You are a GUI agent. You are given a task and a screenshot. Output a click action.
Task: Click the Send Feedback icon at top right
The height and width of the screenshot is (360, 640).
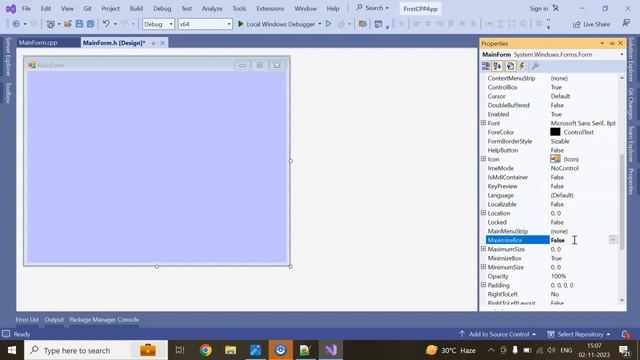(627, 24)
